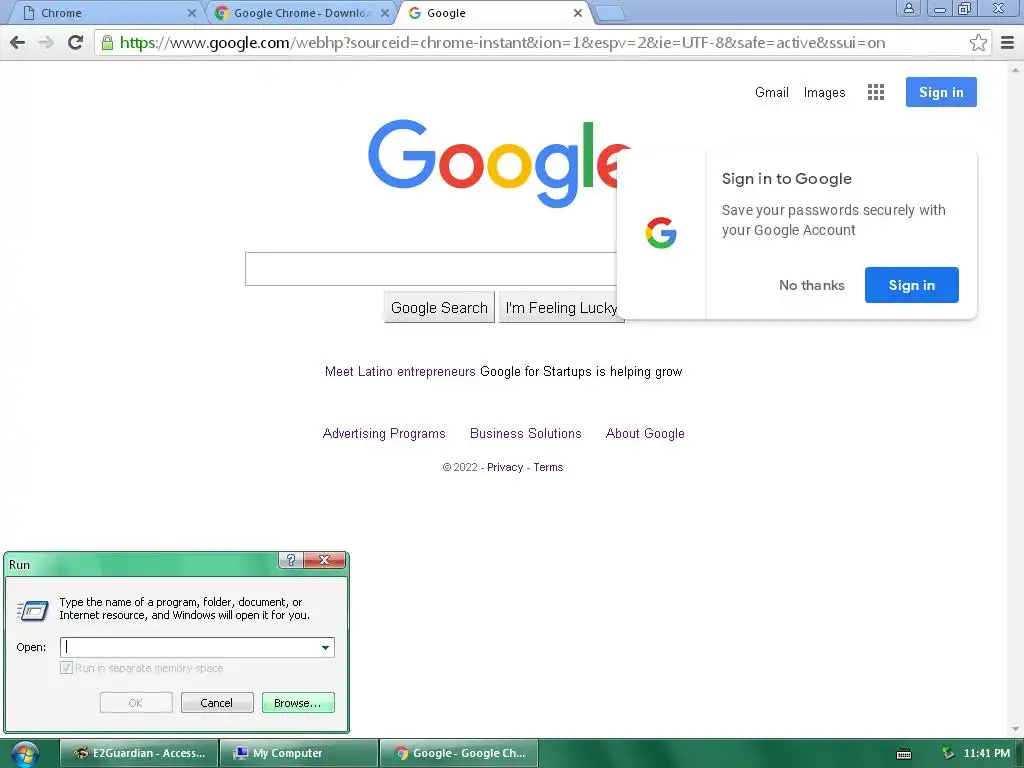
Task: Close the first Chrome tab
Action: click(x=191, y=13)
